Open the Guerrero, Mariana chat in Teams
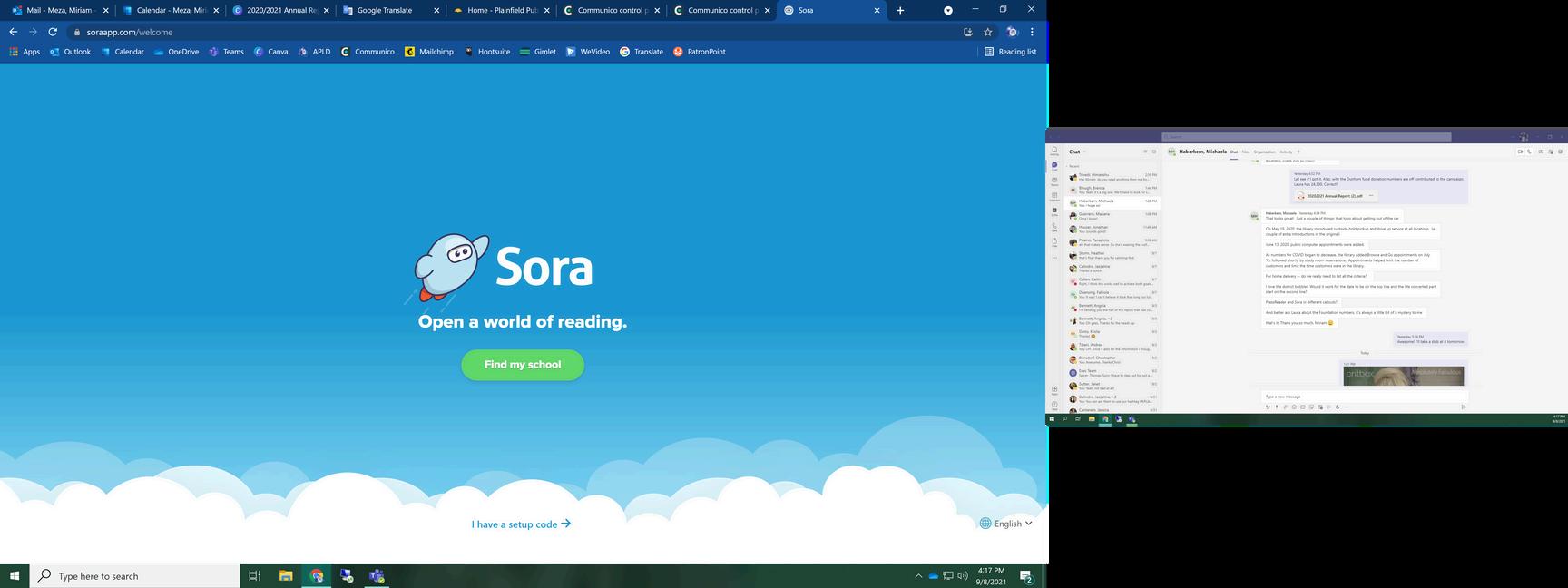This screenshot has height=588, width=1568. [1112, 216]
